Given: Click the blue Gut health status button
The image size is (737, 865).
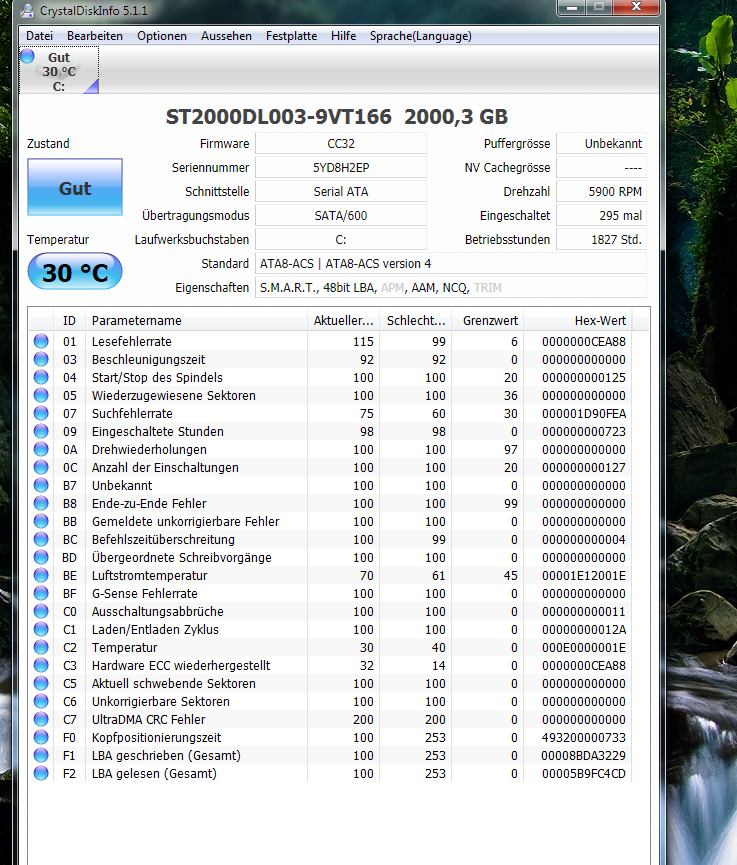Looking at the screenshot, I should 75,188.
